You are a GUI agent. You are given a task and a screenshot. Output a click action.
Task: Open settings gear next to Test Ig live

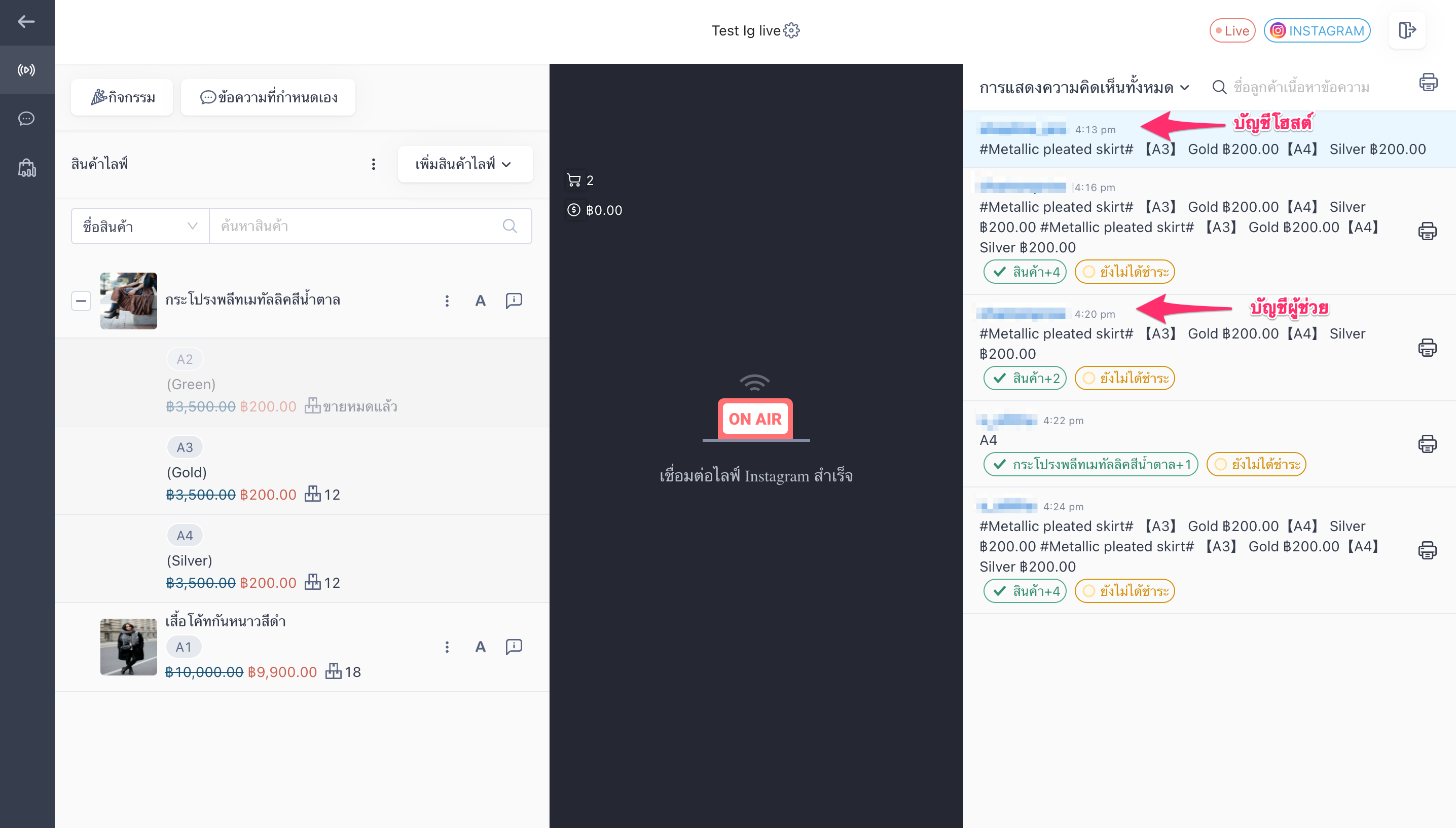pyautogui.click(x=791, y=30)
